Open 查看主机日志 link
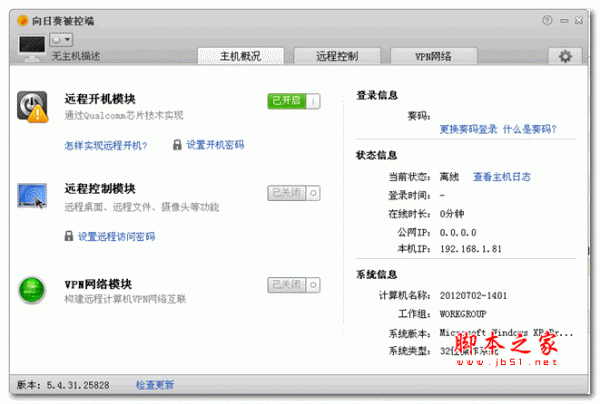Image resolution: width=600 pixels, height=404 pixels. click(x=502, y=177)
